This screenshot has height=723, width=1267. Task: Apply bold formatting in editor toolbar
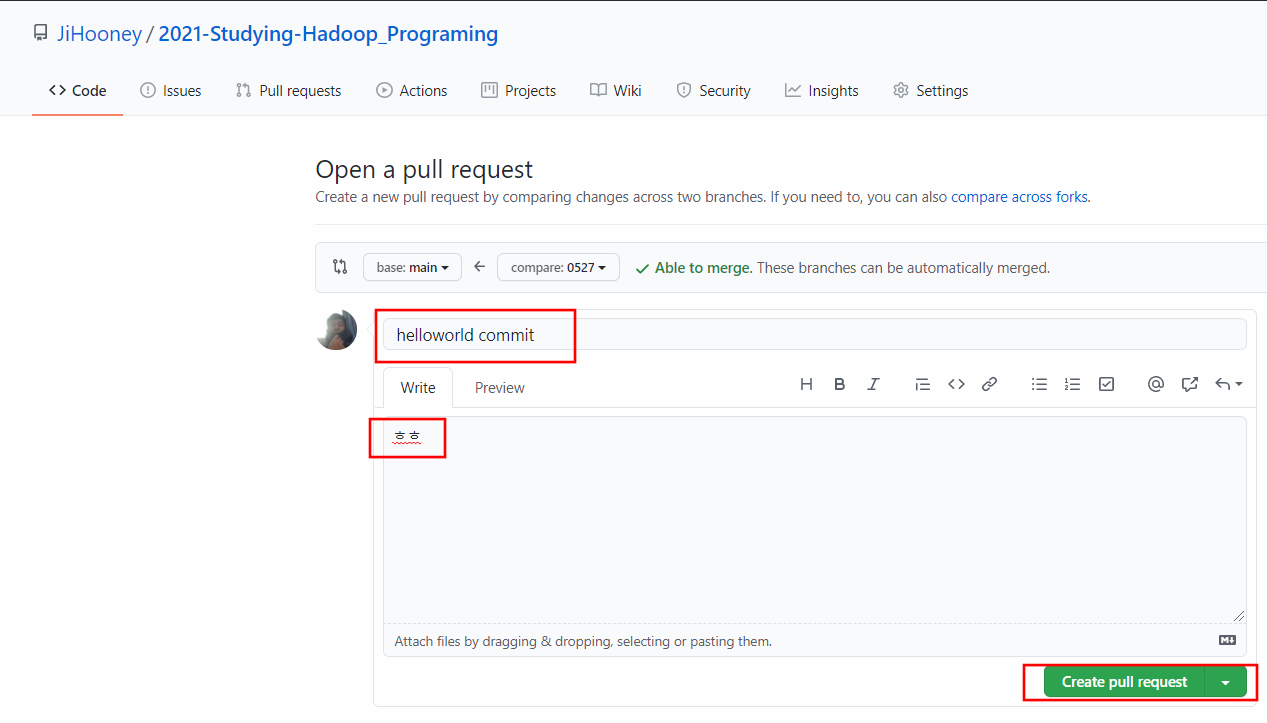840,384
